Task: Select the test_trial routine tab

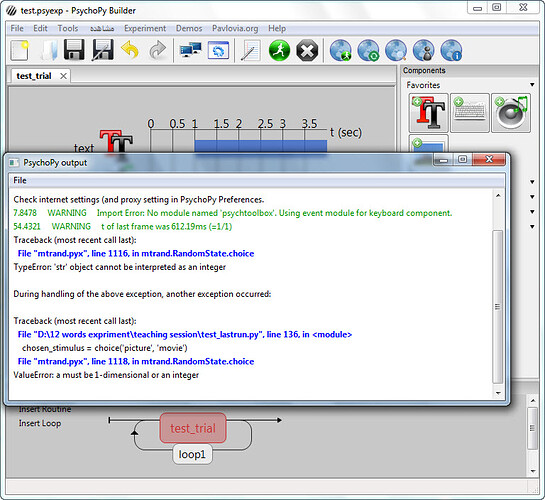Action: pos(34,76)
